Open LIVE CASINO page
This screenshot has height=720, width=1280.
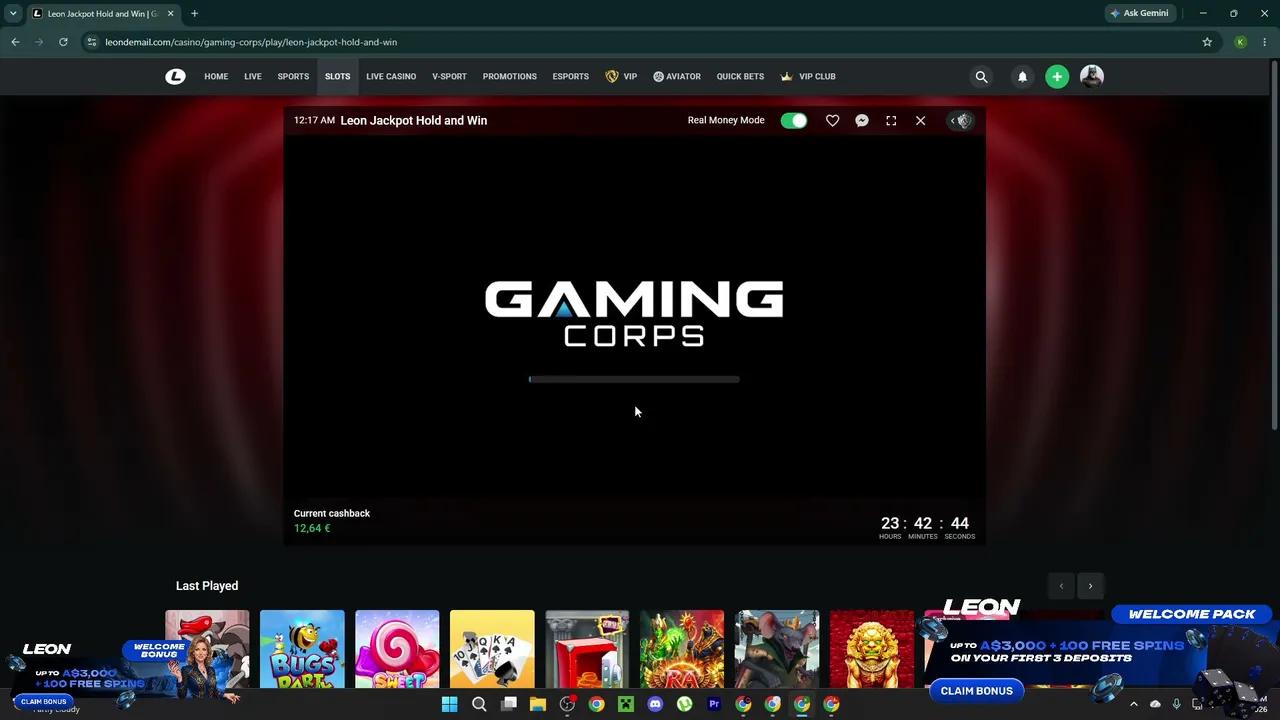(391, 76)
